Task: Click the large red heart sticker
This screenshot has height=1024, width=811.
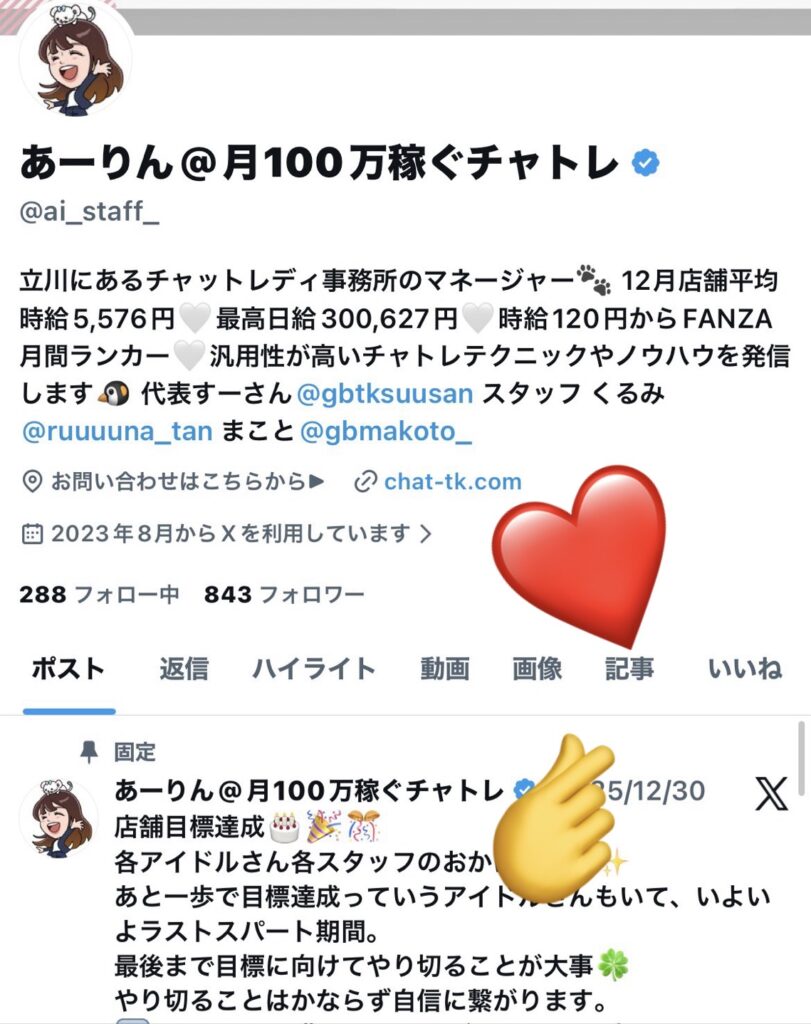Action: click(579, 554)
